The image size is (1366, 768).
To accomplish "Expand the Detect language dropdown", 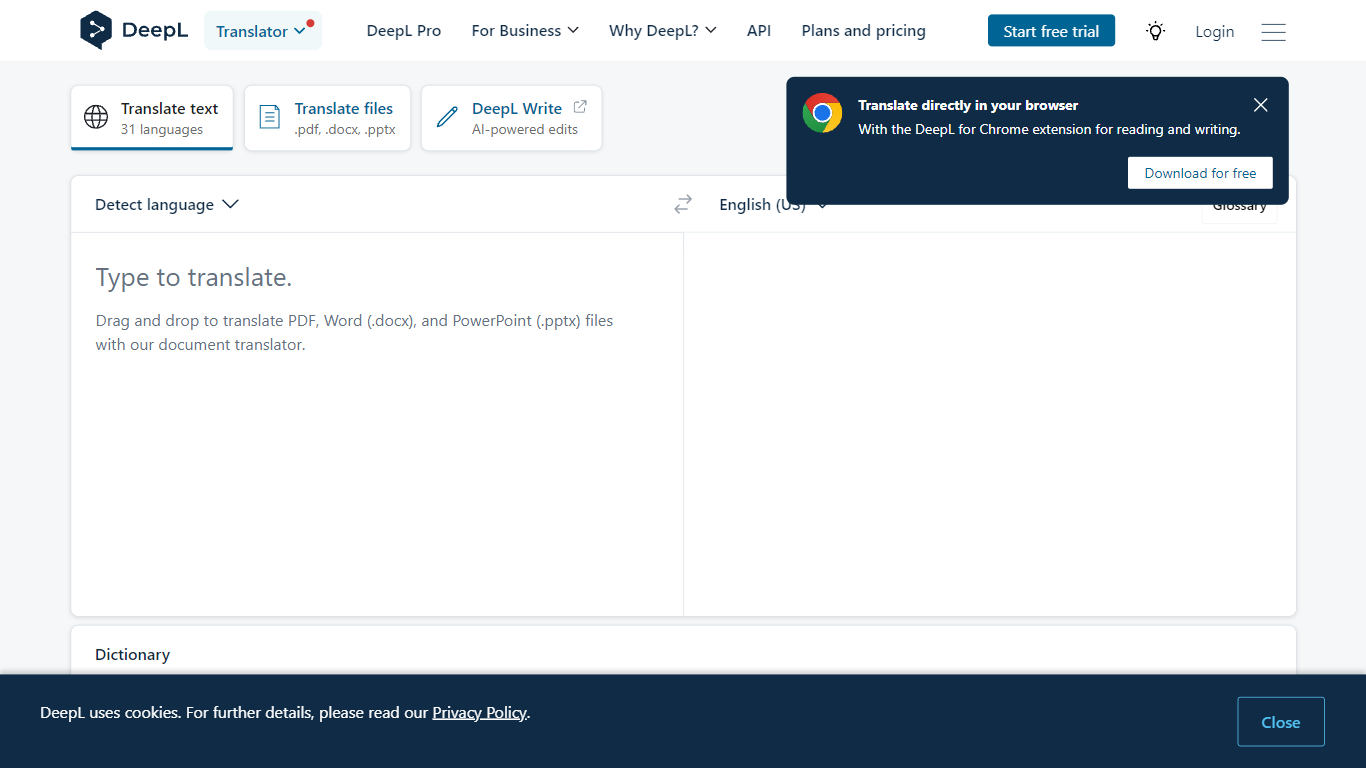I will point(166,204).
